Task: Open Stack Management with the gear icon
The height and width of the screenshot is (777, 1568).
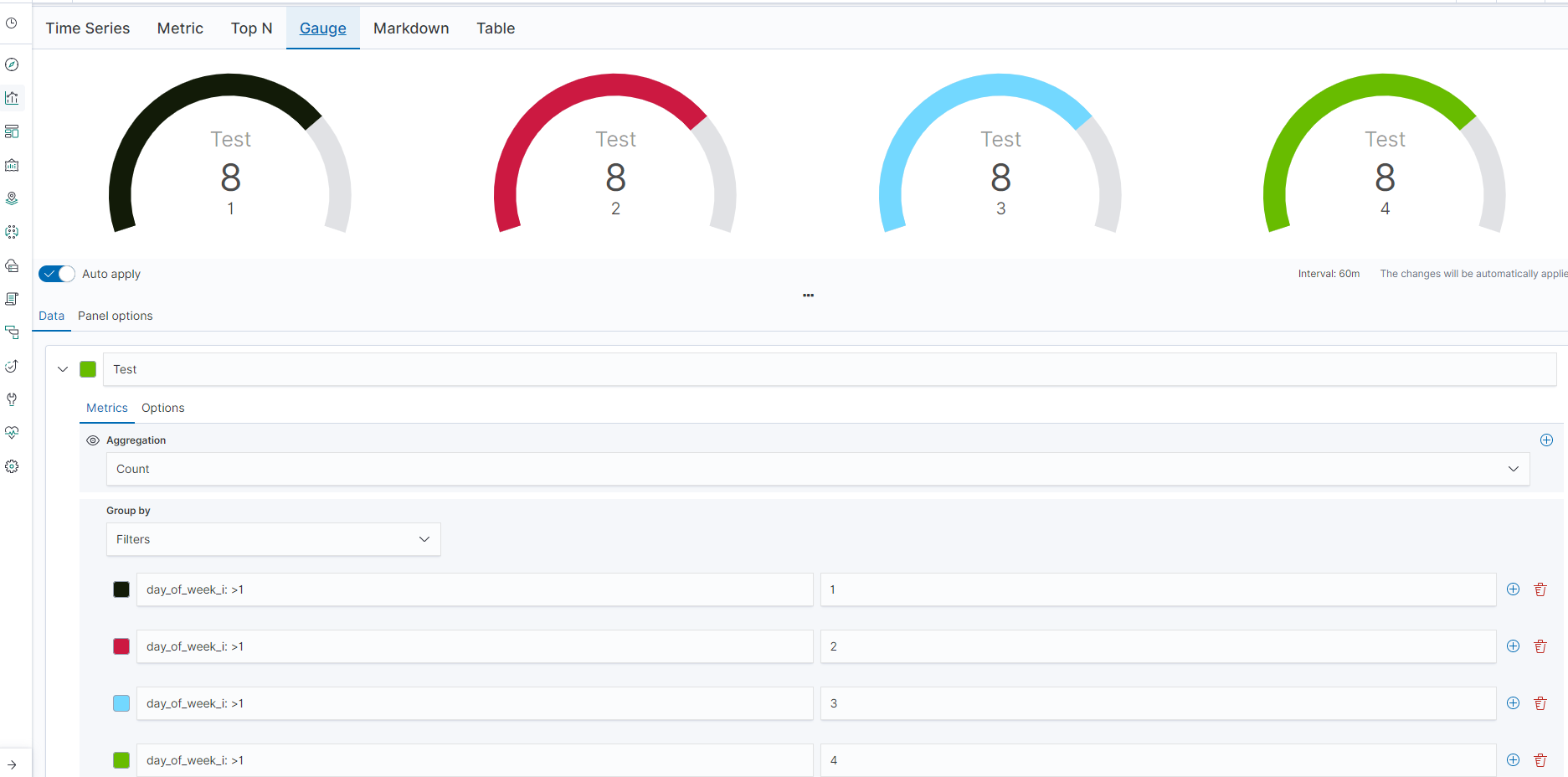Action: click(x=13, y=466)
